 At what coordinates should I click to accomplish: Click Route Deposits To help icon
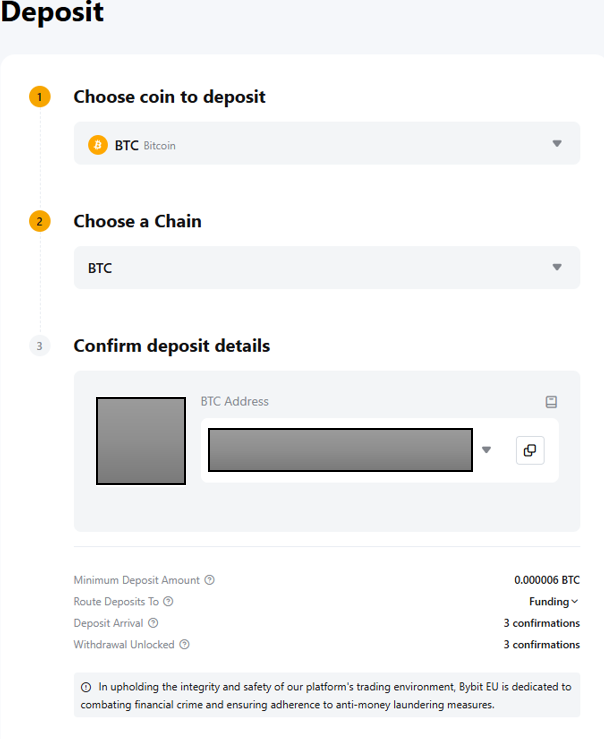(x=169, y=601)
